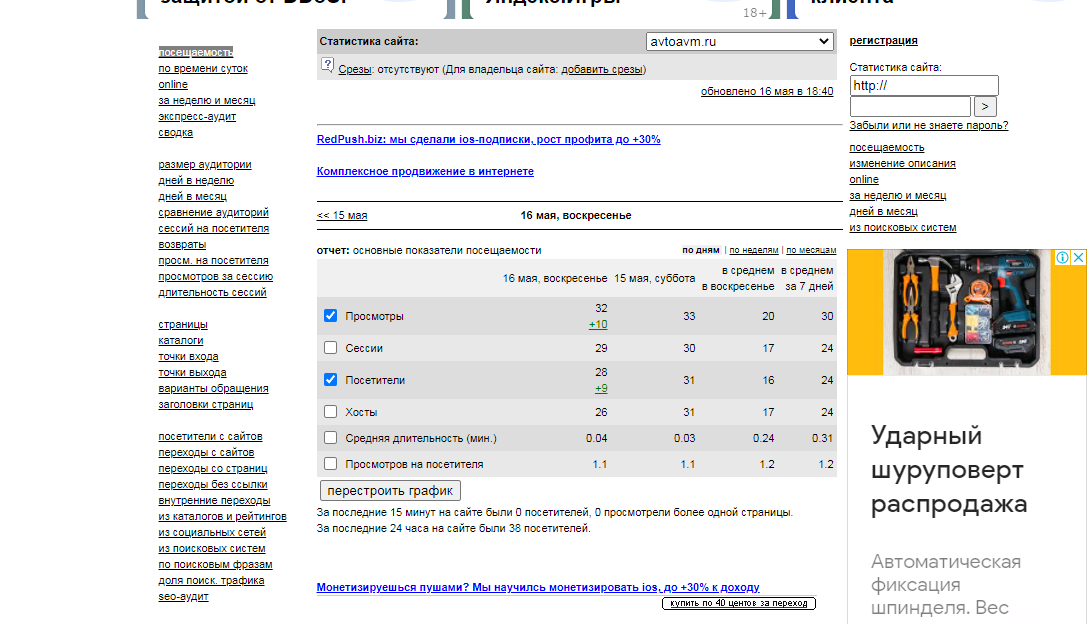Open переходы с сайтов report
This screenshot has width=1087, height=624.
206,452
